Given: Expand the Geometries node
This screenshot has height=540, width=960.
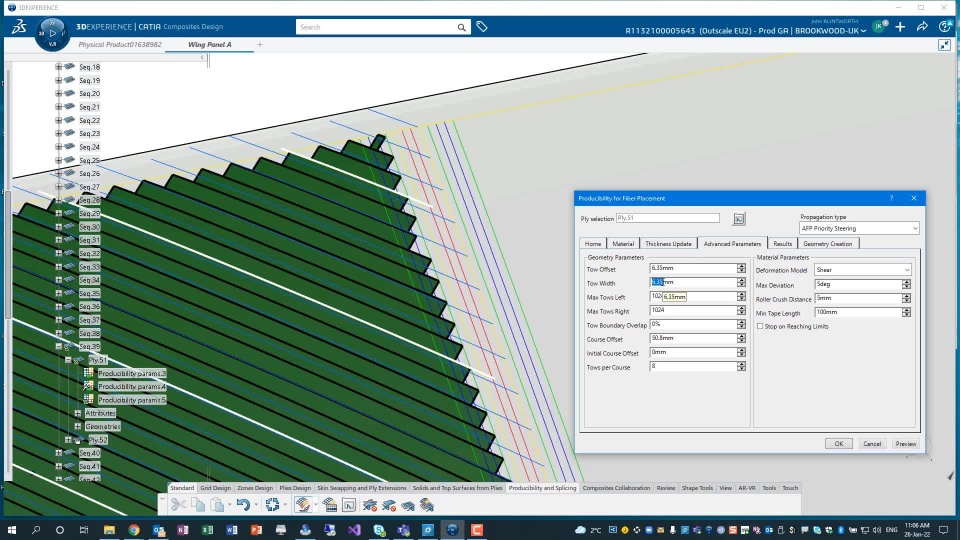Looking at the screenshot, I should (78, 426).
